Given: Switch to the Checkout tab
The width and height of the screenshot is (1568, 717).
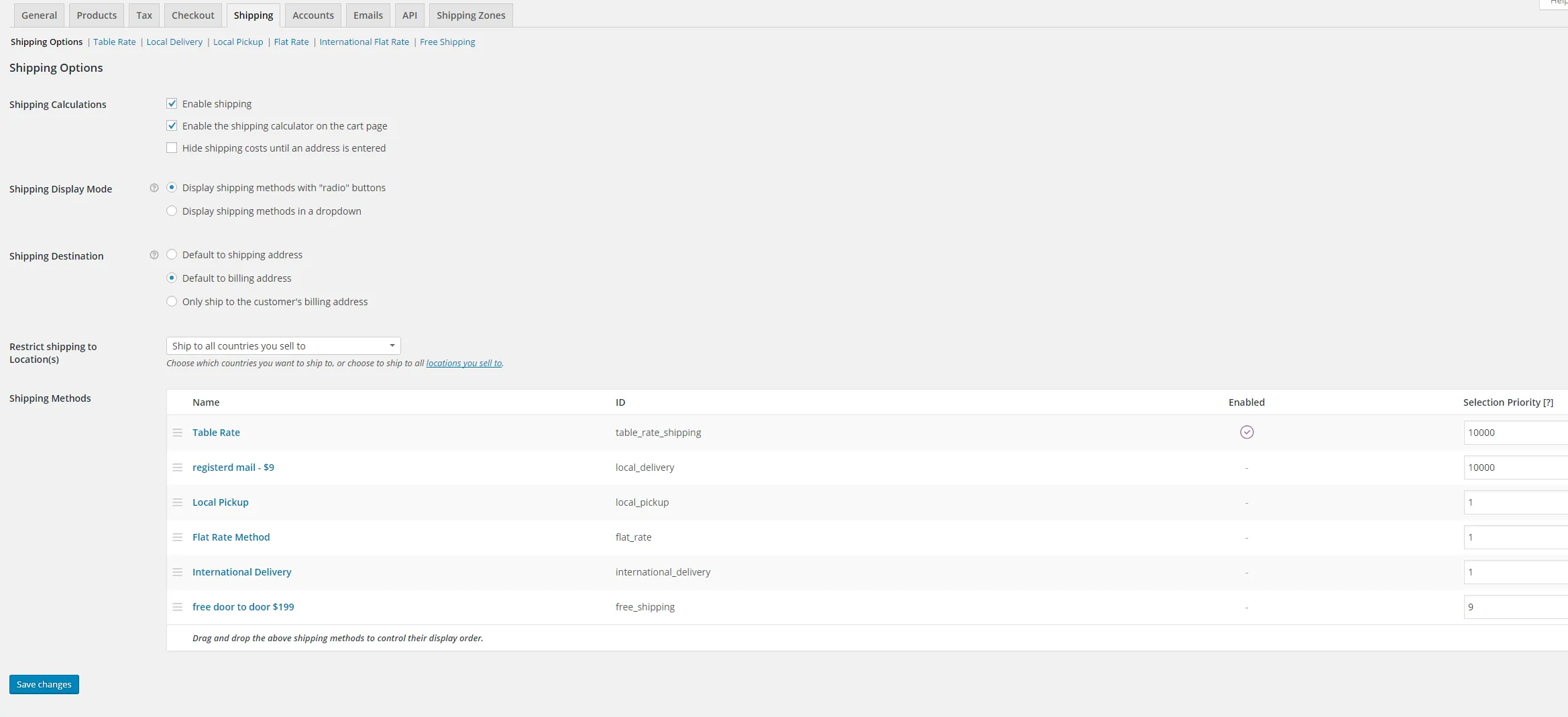Looking at the screenshot, I should (x=193, y=15).
